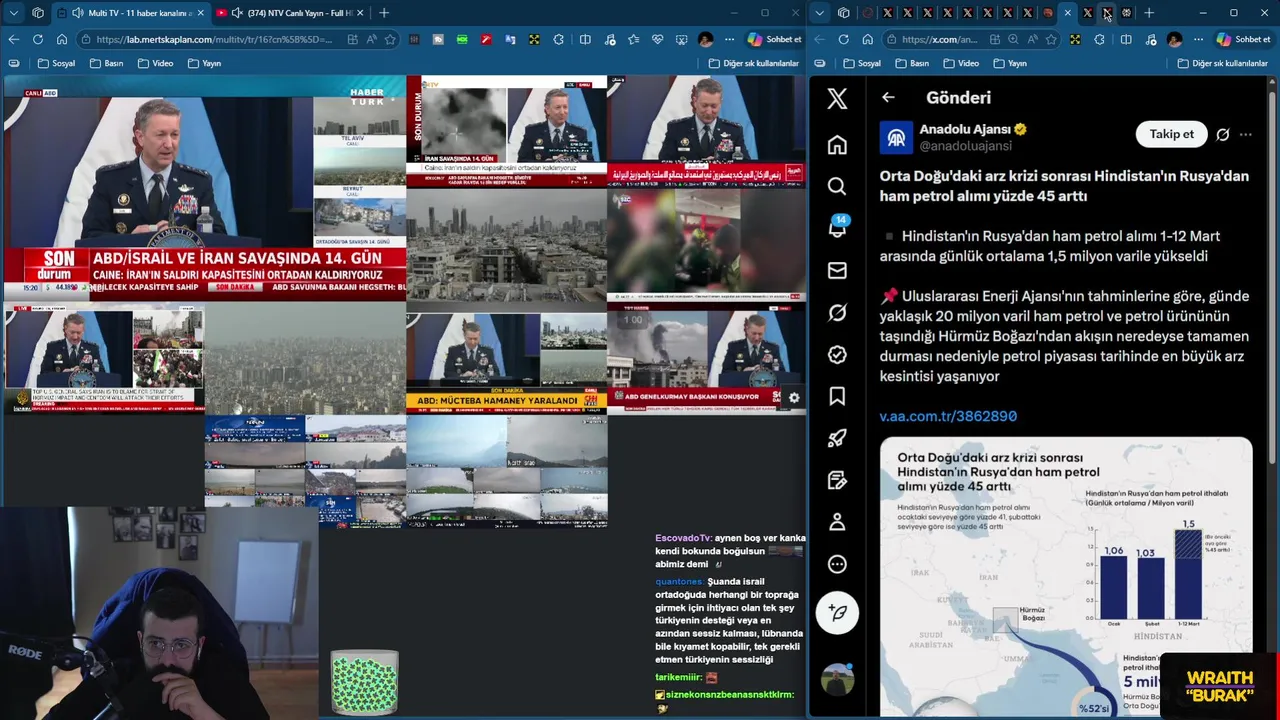Open browser three-dot menu in x.com window
This screenshot has height=720, width=1280.
pos(1199,39)
